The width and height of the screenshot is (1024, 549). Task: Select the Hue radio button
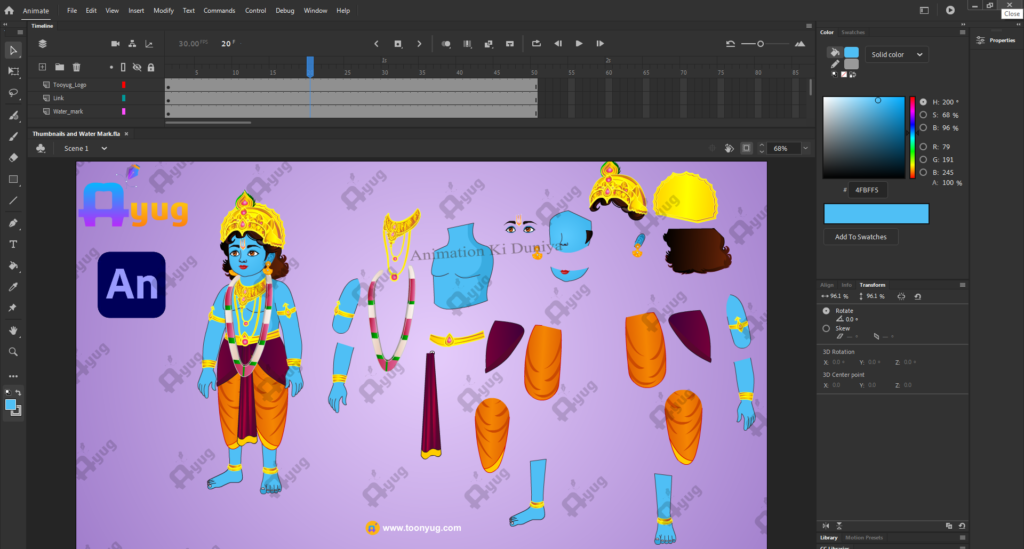(x=924, y=102)
